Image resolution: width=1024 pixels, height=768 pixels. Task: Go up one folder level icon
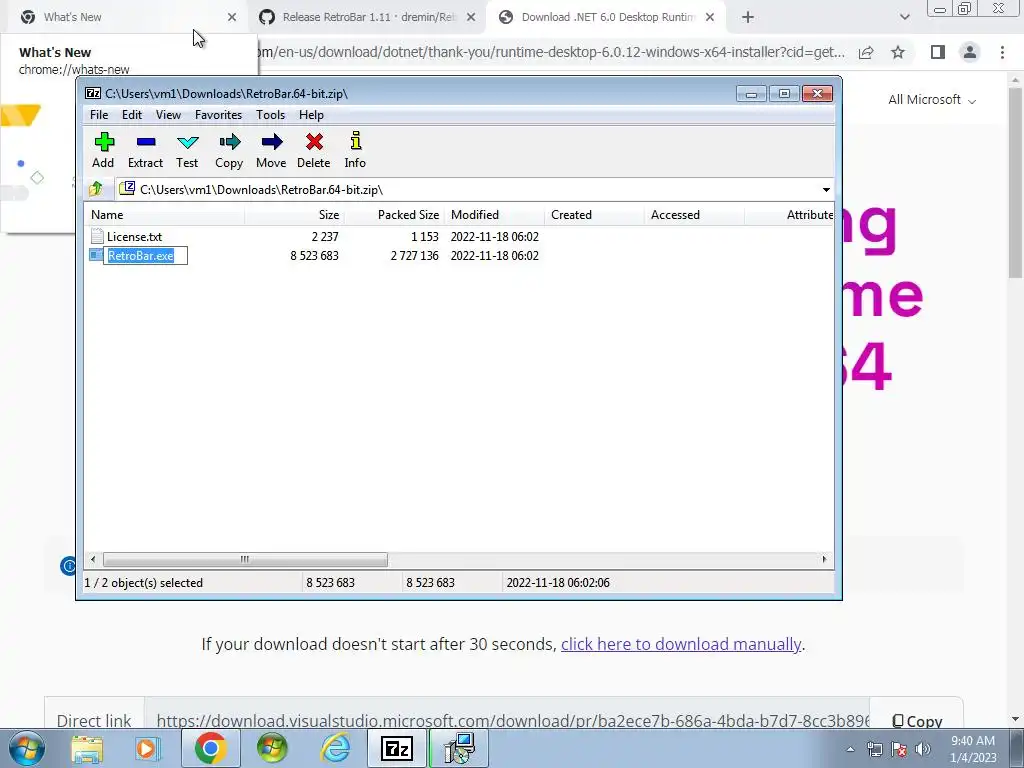[96, 189]
